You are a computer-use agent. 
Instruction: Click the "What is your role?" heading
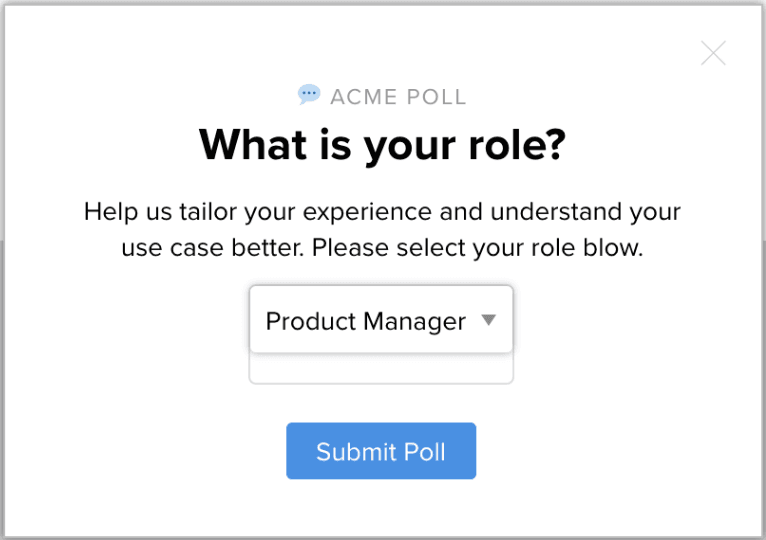383,143
